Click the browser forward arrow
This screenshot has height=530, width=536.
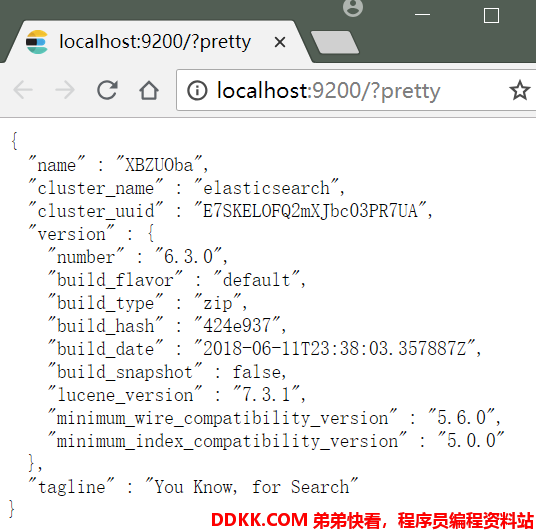tap(65, 90)
